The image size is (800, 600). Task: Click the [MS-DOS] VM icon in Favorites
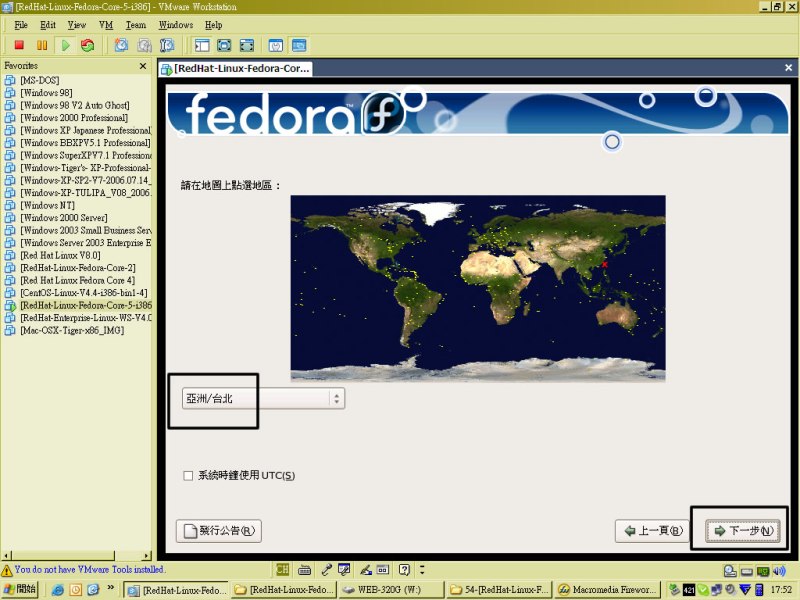(x=10, y=80)
